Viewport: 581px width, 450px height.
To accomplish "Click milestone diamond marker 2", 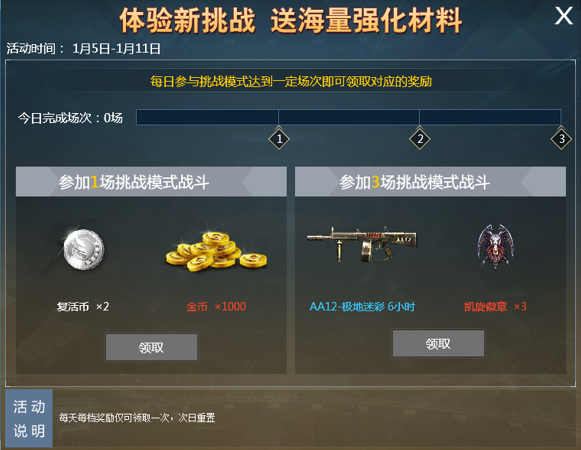I will click(419, 139).
